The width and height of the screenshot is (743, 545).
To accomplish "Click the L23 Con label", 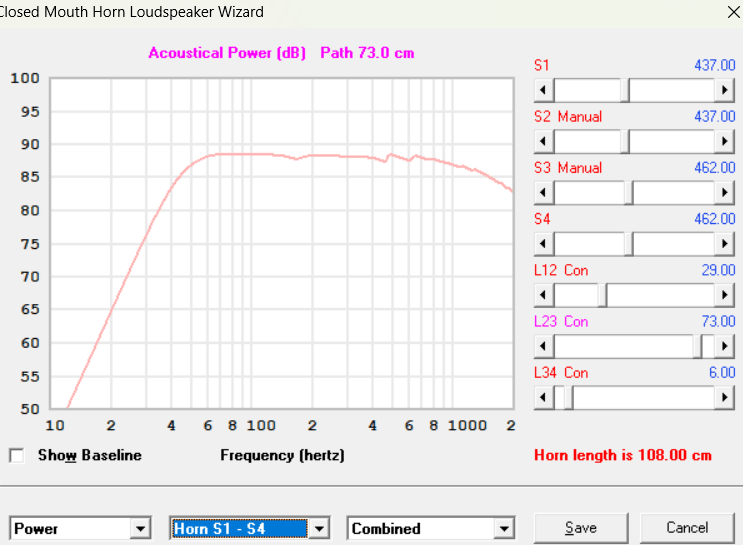I will coord(561,321).
